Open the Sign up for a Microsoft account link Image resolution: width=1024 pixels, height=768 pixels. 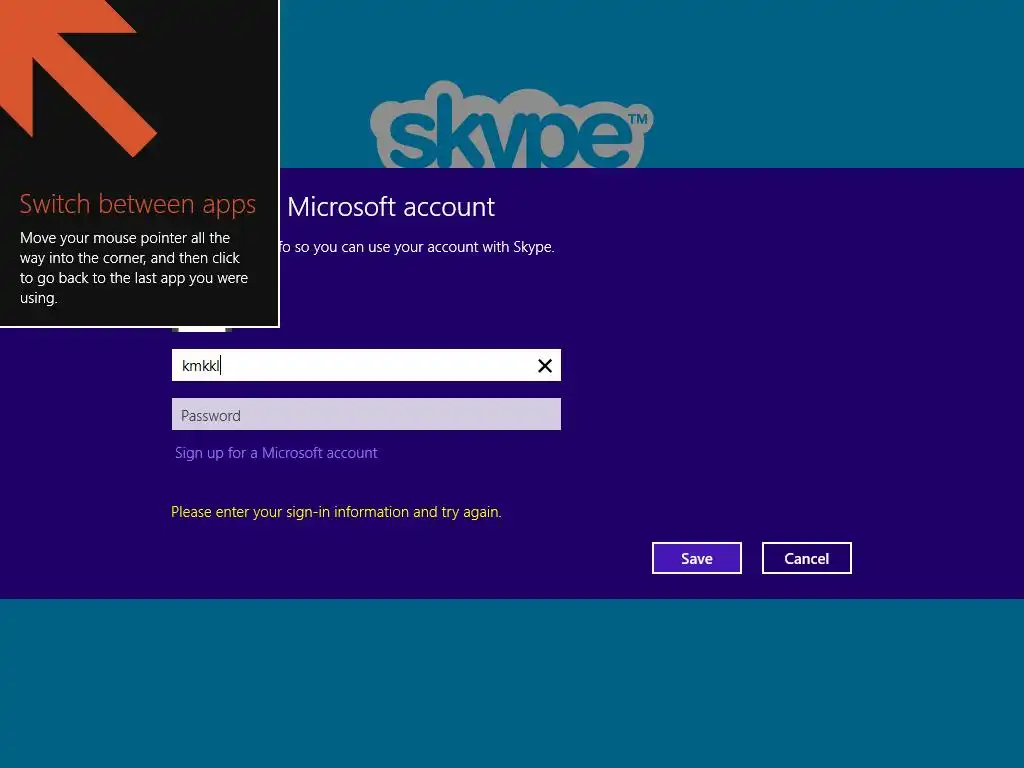click(276, 453)
